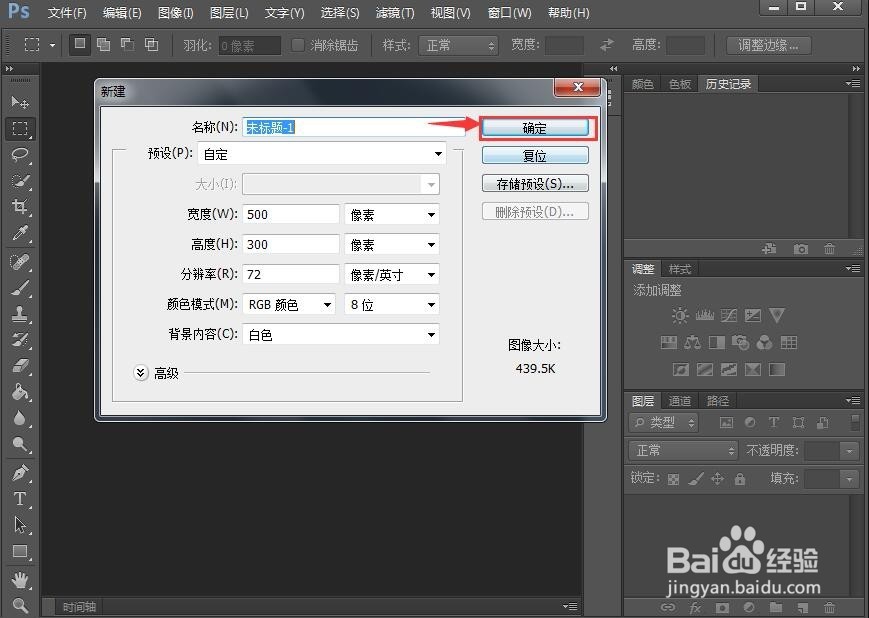Image resolution: width=869 pixels, height=618 pixels.
Task: Select the Horizontal Type tool
Action: tap(20, 499)
